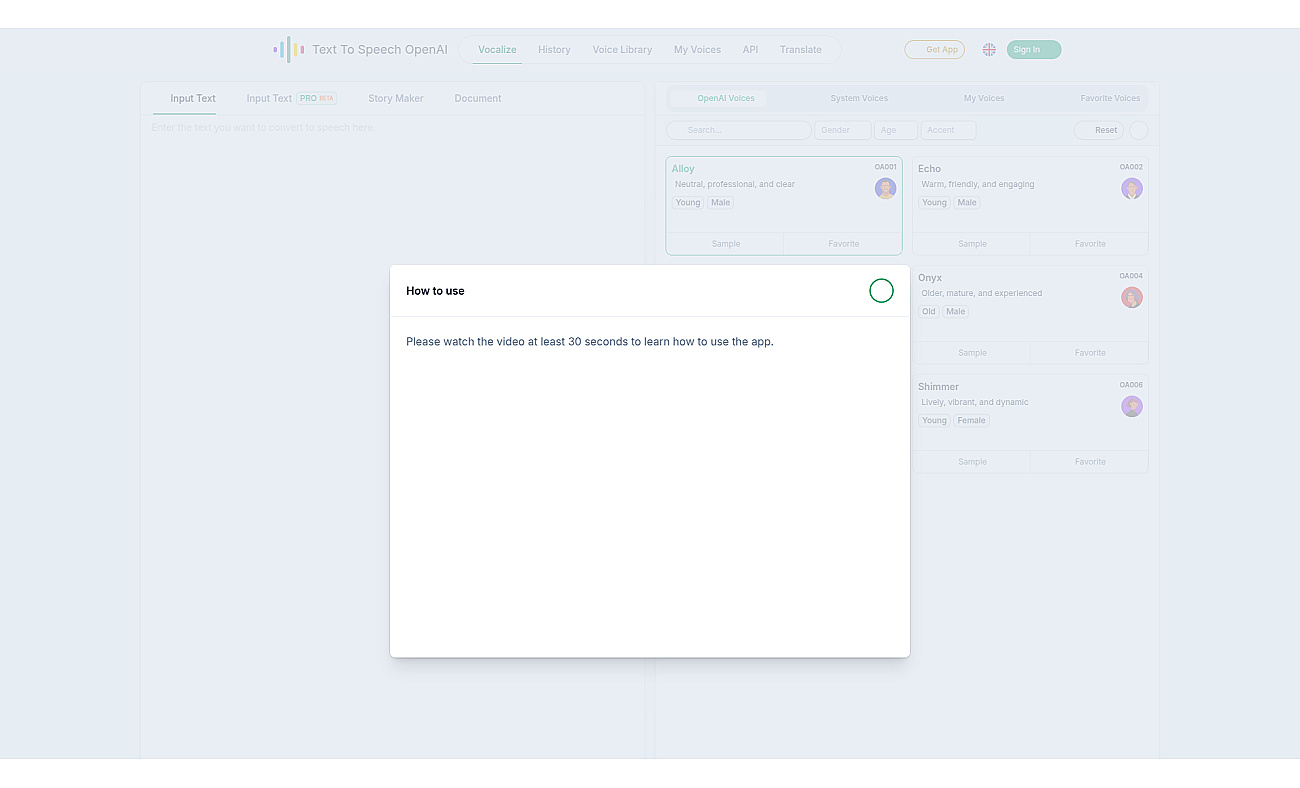The width and height of the screenshot is (1300, 788).
Task: Select OpenAI Voices tab
Action: (x=719, y=98)
